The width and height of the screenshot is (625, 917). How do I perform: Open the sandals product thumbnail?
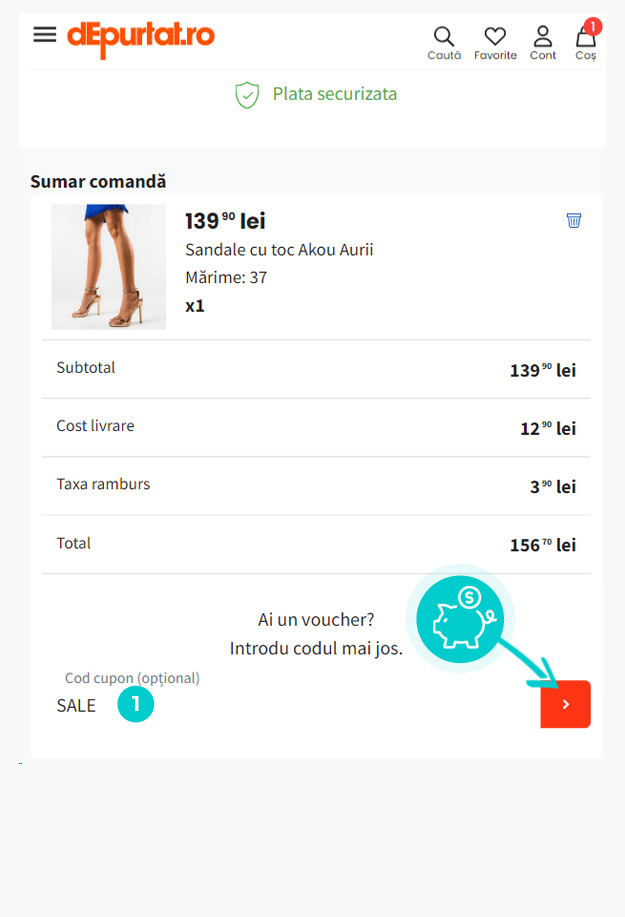[108, 267]
